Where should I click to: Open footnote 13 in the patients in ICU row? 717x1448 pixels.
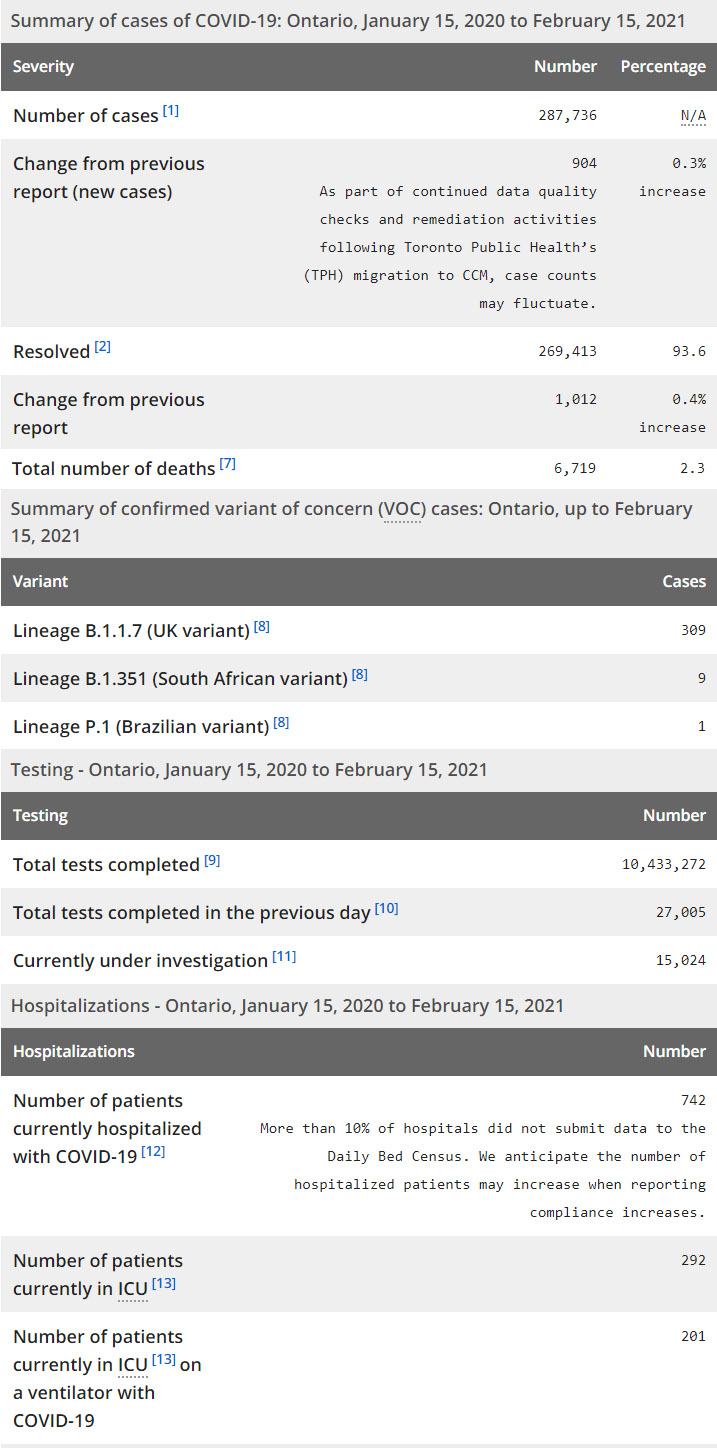(164, 1284)
